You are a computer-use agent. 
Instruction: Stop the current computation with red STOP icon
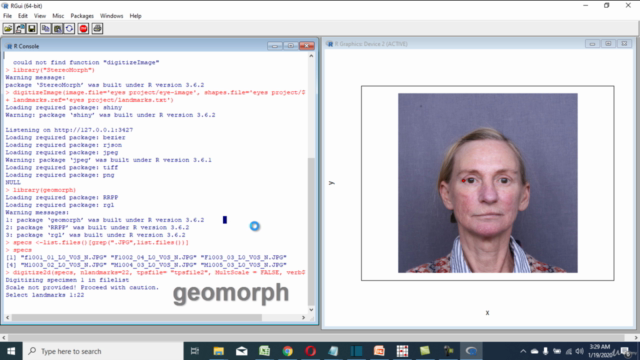coord(83,29)
